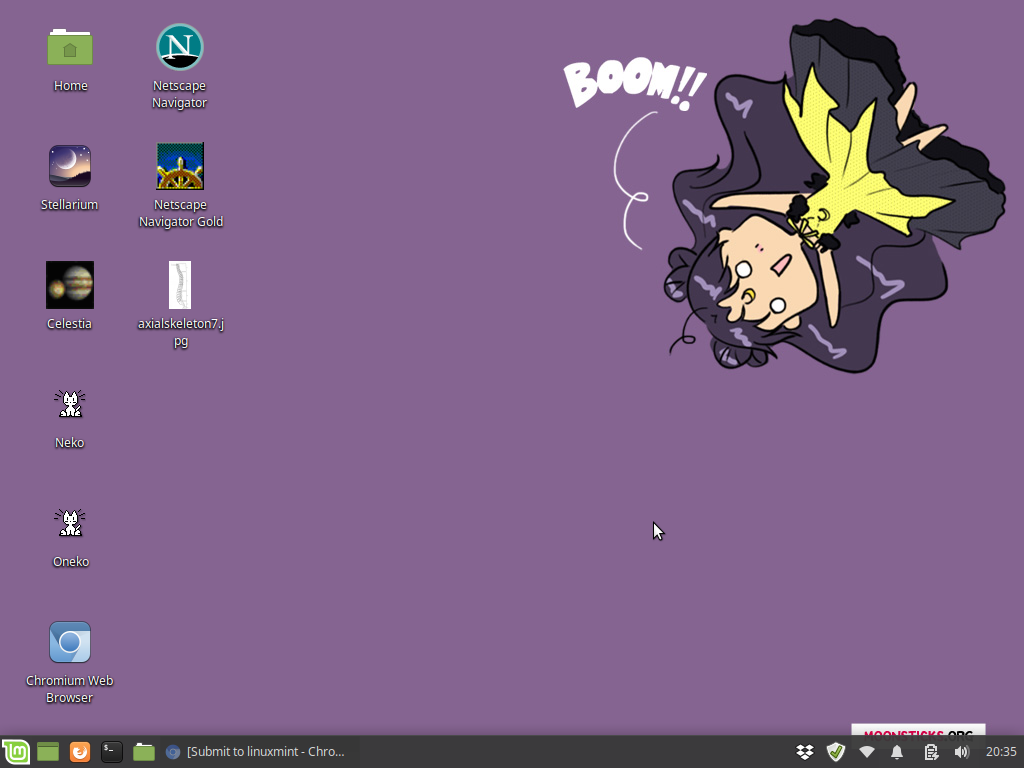1024x768 pixels.
Task: Open Chromium Web Browser from the desktop
Action: tap(69, 641)
